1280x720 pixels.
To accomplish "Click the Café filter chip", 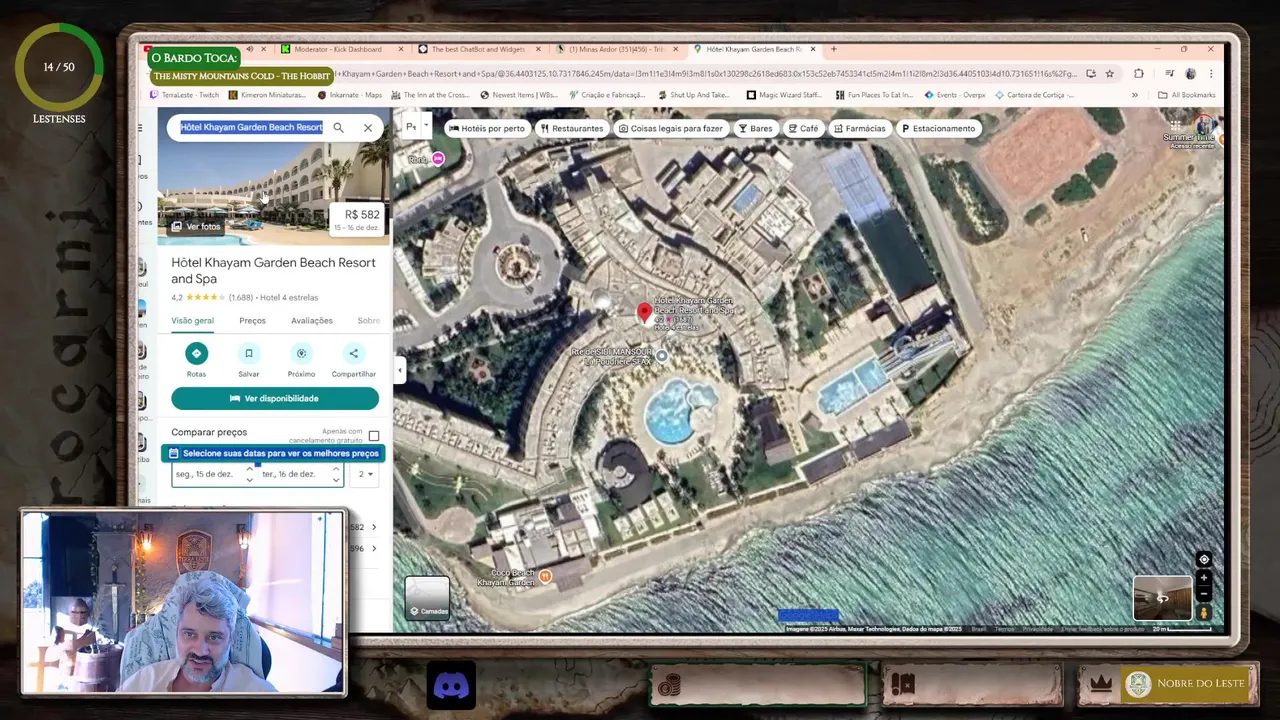I will pos(802,128).
